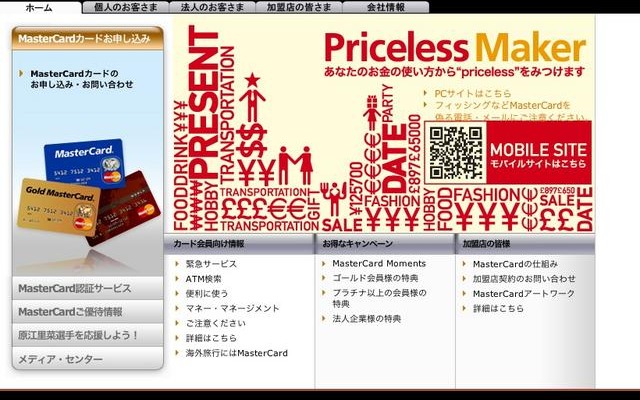Open 加盟店契約のお問い合わせ link
640x400 pixels.
[524, 279]
